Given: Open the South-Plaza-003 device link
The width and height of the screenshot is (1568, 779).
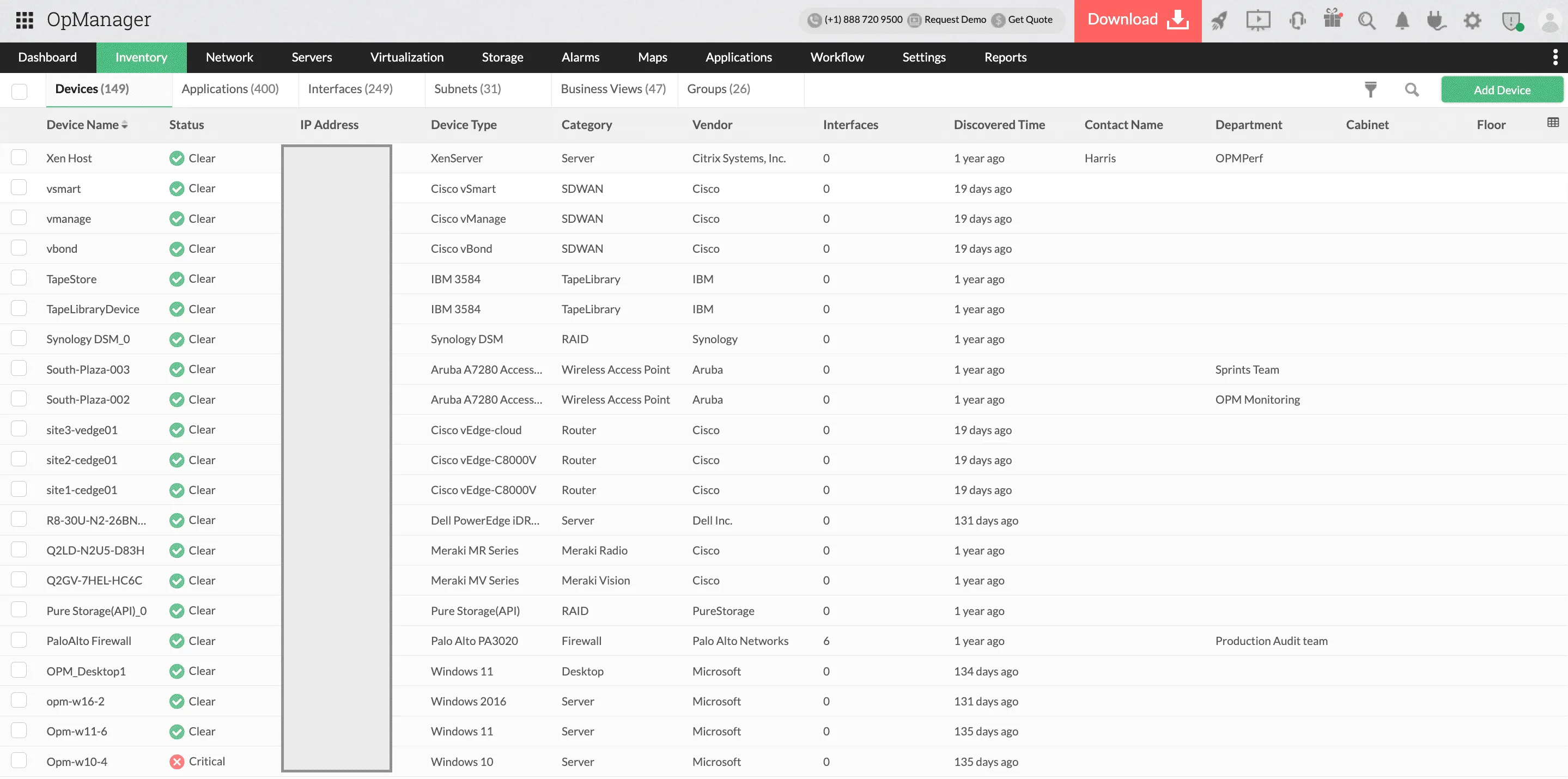Looking at the screenshot, I should pos(88,369).
